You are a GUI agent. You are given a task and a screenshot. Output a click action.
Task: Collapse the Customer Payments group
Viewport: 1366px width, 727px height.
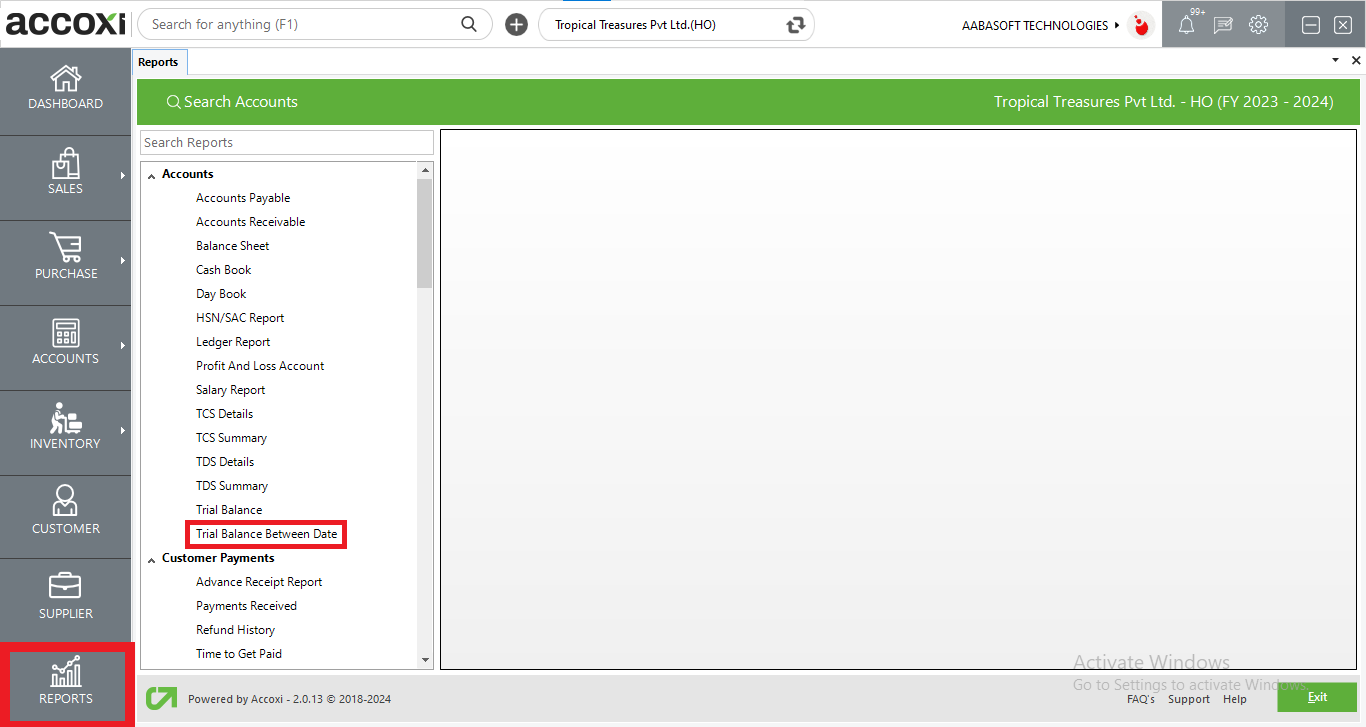[x=152, y=559]
